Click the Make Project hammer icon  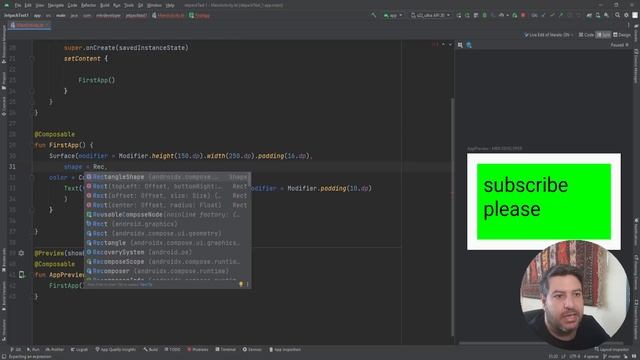(x=373, y=15)
